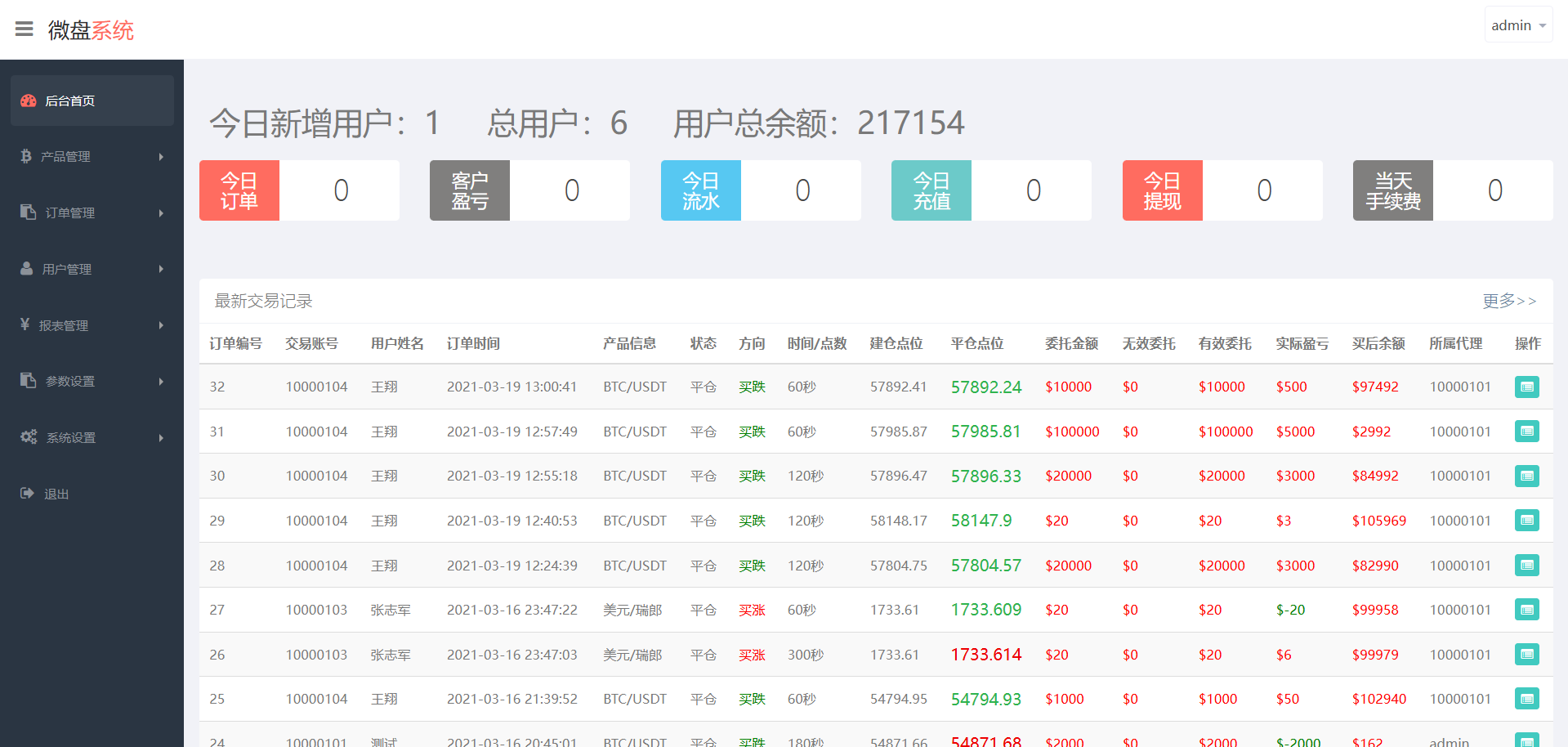Click the user icon beside 用户管理
Screen dimensions: 1568x747
(27, 268)
